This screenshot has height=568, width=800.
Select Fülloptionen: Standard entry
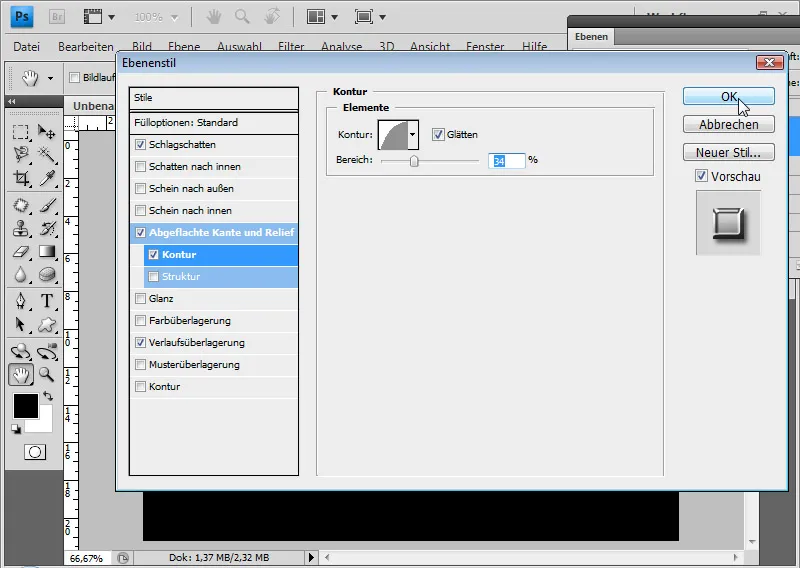[214, 122]
